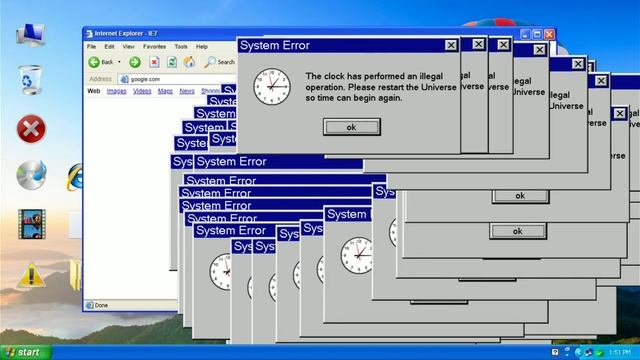Click the Windows start button
The image size is (640, 360).
25,352
